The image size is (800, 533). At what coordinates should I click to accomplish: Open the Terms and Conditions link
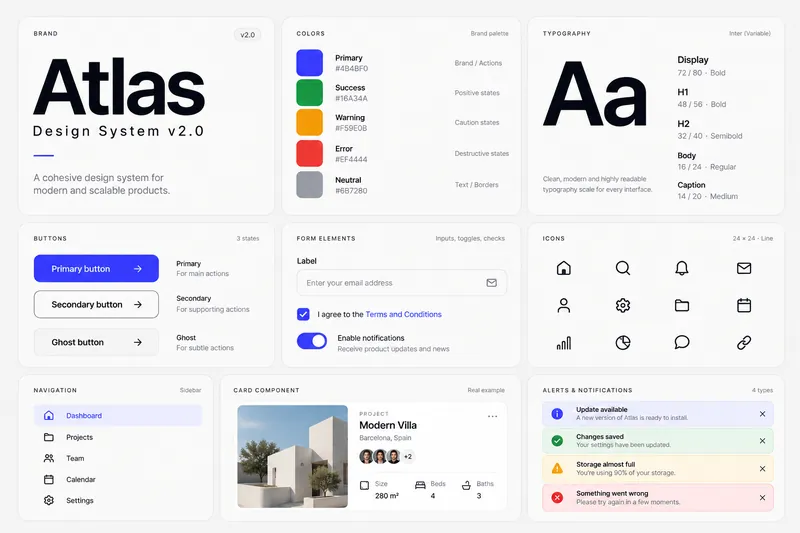(x=403, y=314)
